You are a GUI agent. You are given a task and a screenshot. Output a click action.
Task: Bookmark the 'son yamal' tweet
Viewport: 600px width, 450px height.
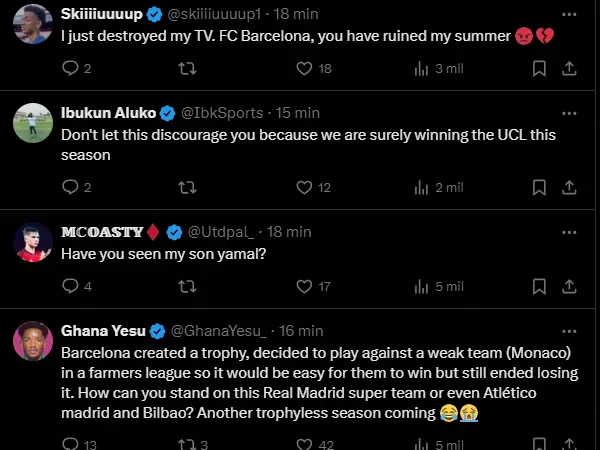539,286
